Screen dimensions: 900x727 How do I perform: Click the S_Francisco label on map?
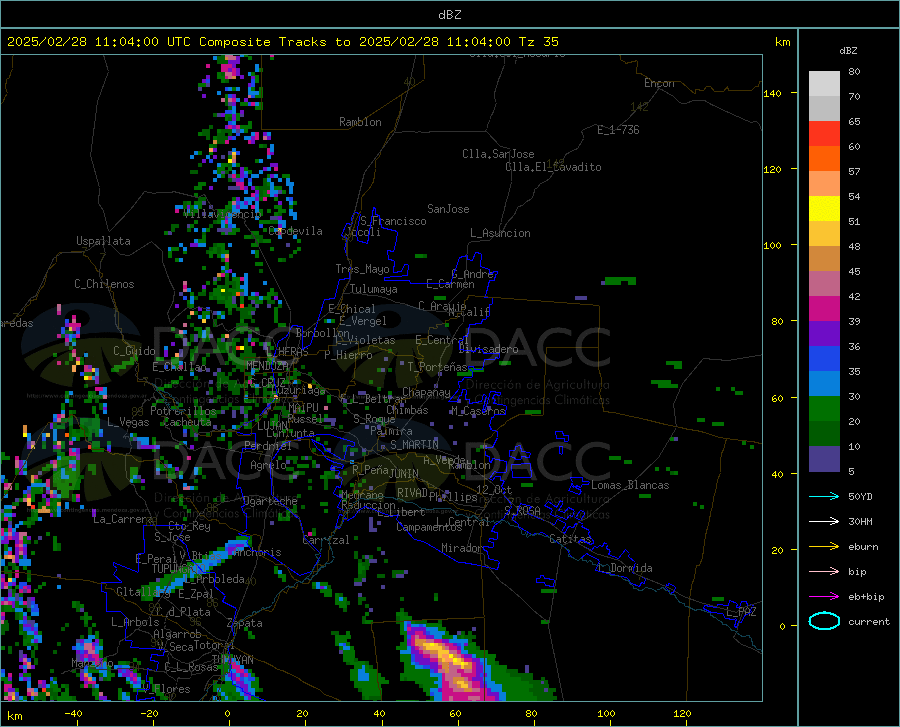[x=394, y=221]
